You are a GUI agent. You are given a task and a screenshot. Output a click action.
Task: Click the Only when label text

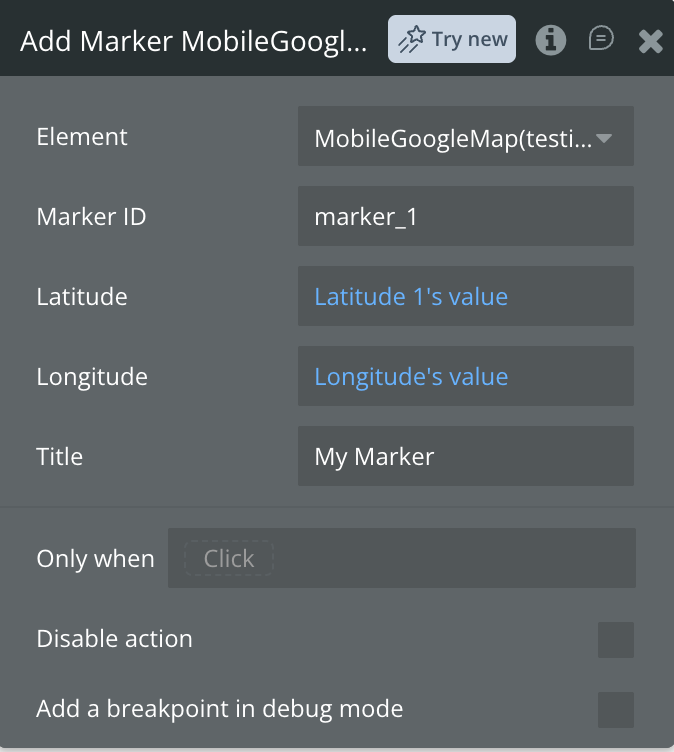pyautogui.click(x=95, y=559)
